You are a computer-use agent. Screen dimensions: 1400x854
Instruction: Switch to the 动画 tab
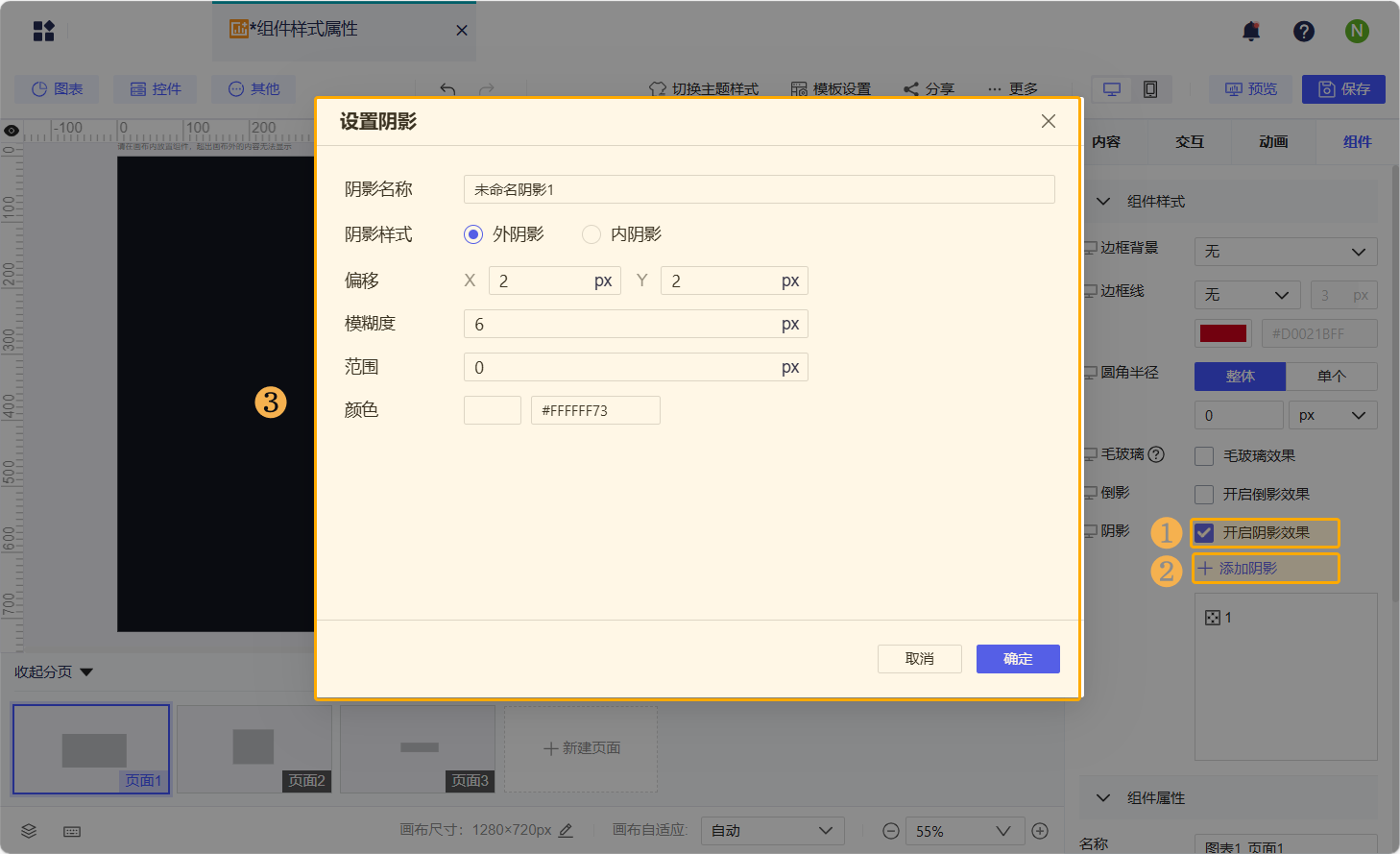point(1272,141)
